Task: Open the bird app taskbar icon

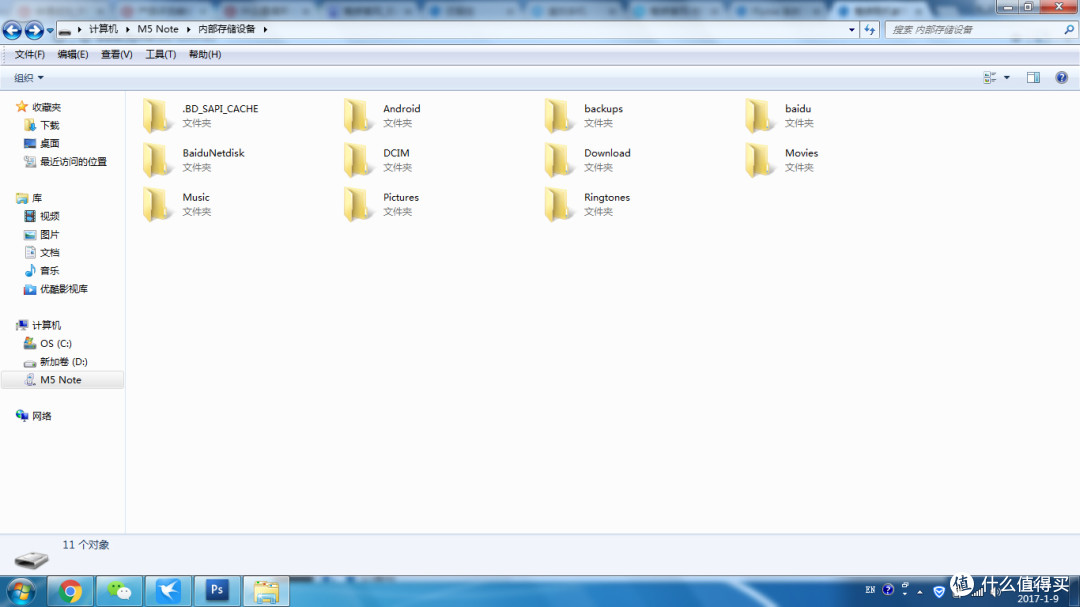Action: pyautogui.click(x=168, y=591)
